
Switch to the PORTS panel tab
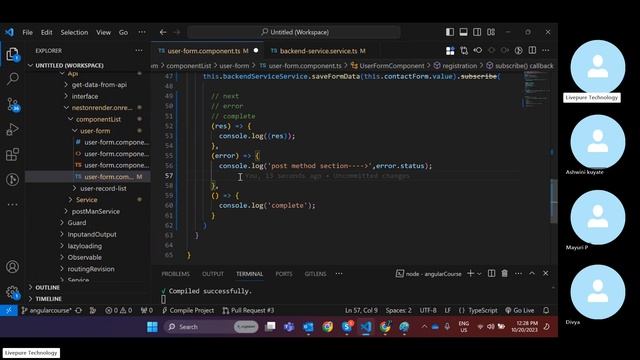(x=284, y=274)
